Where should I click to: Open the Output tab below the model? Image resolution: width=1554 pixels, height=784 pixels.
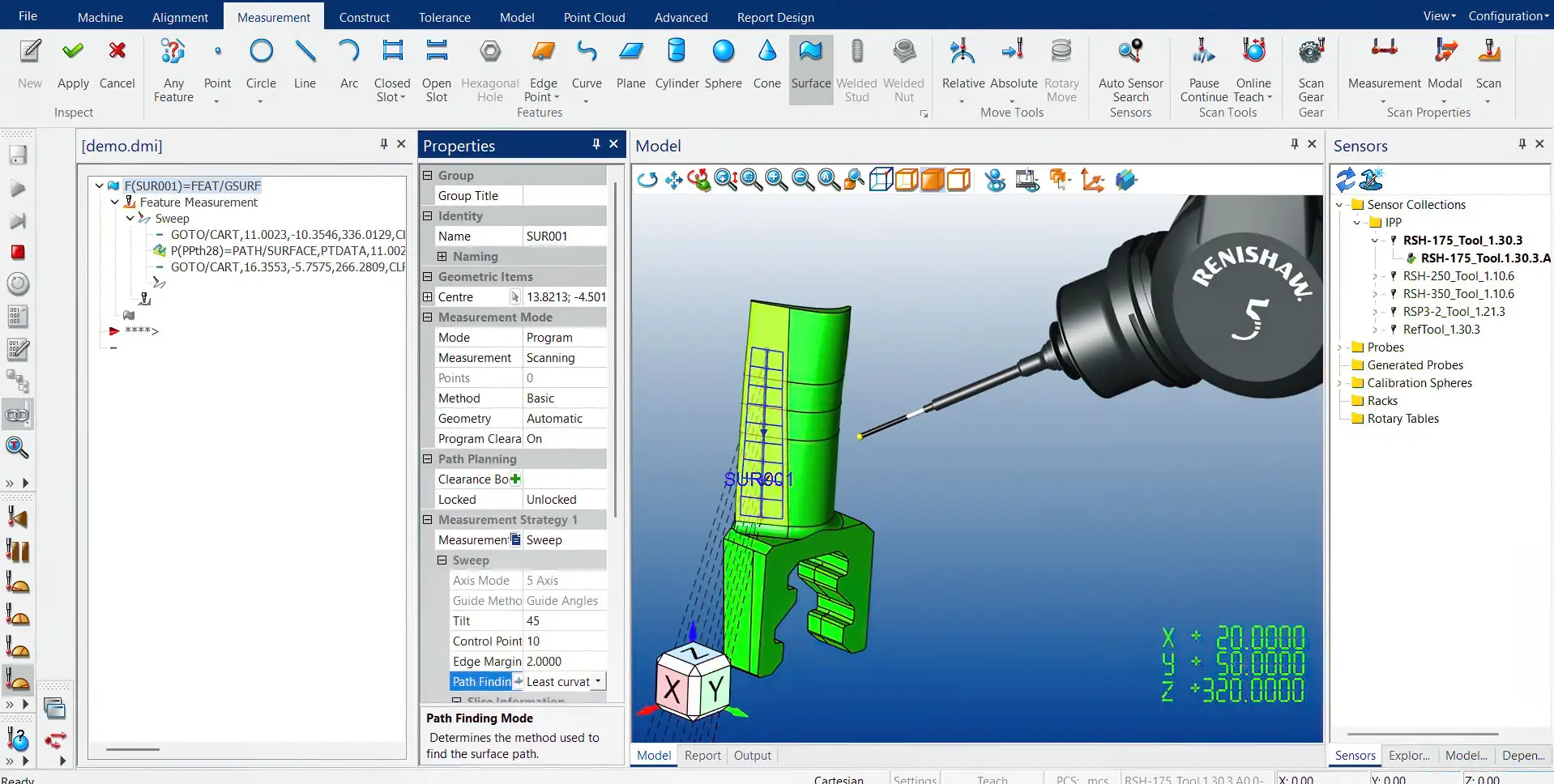[x=753, y=756]
